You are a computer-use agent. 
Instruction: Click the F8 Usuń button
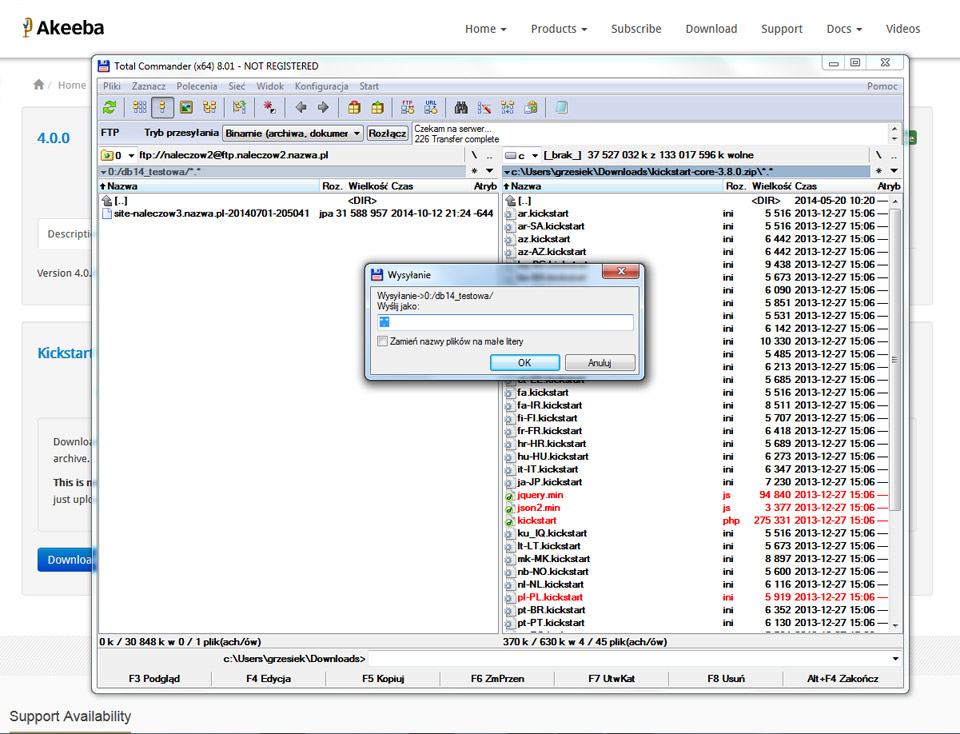(x=726, y=678)
